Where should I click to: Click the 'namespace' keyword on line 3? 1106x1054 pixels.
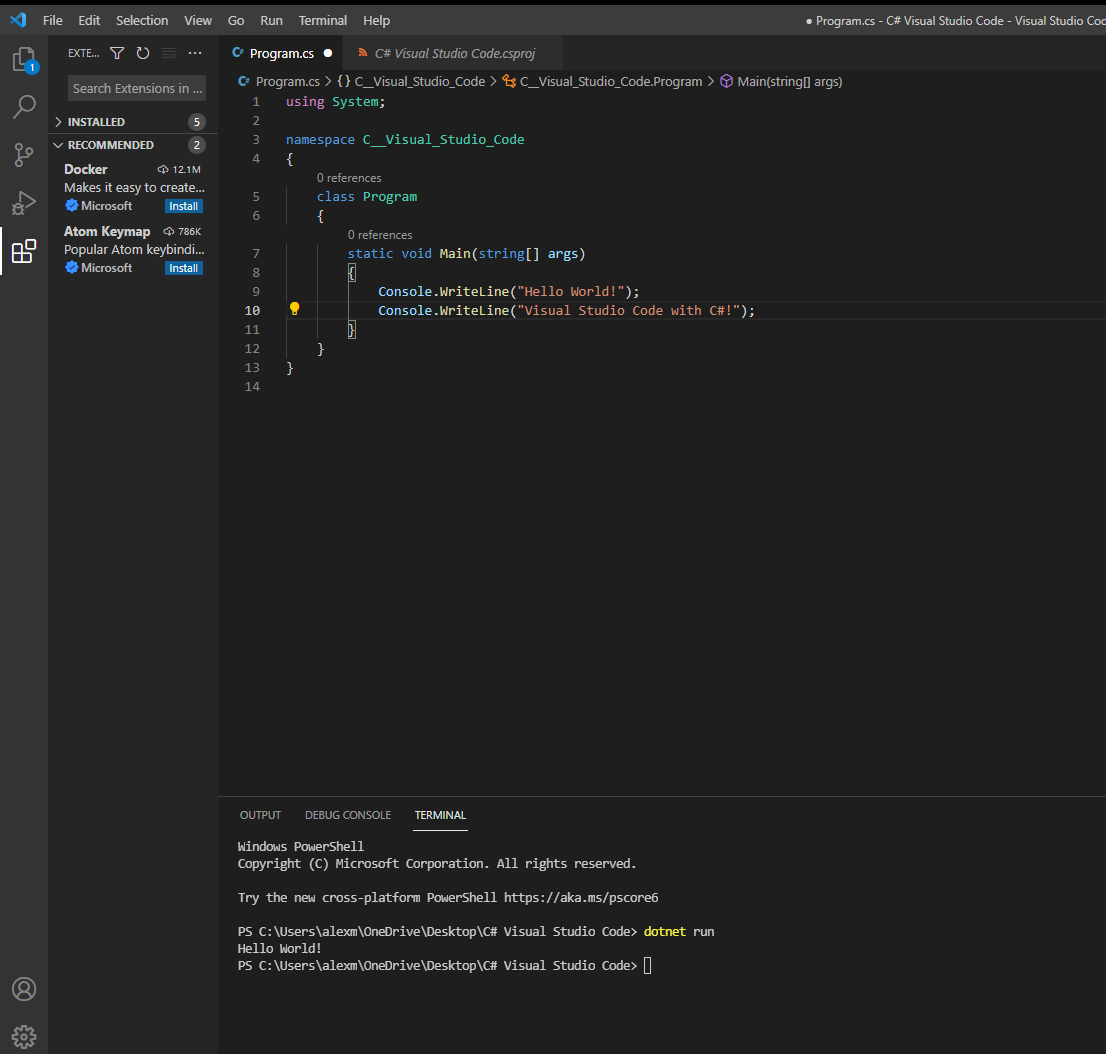point(320,140)
